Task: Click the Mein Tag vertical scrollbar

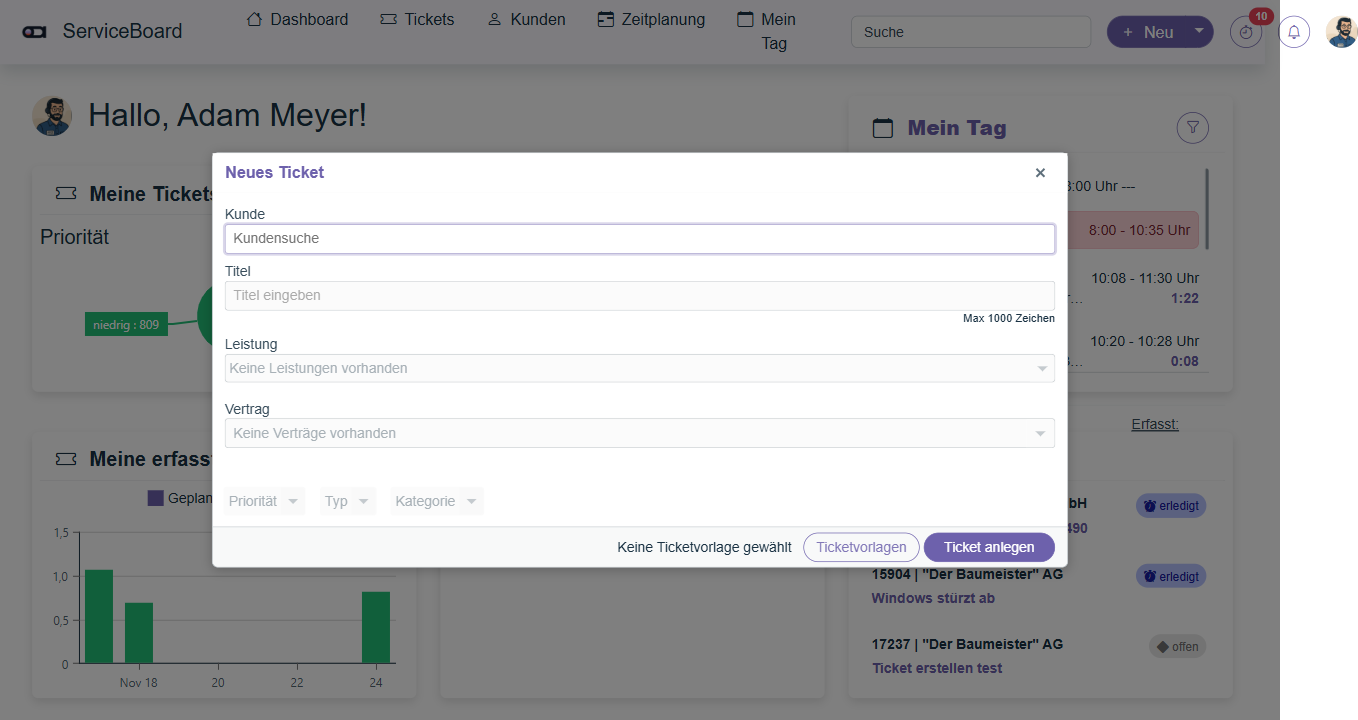Action: click(1207, 210)
